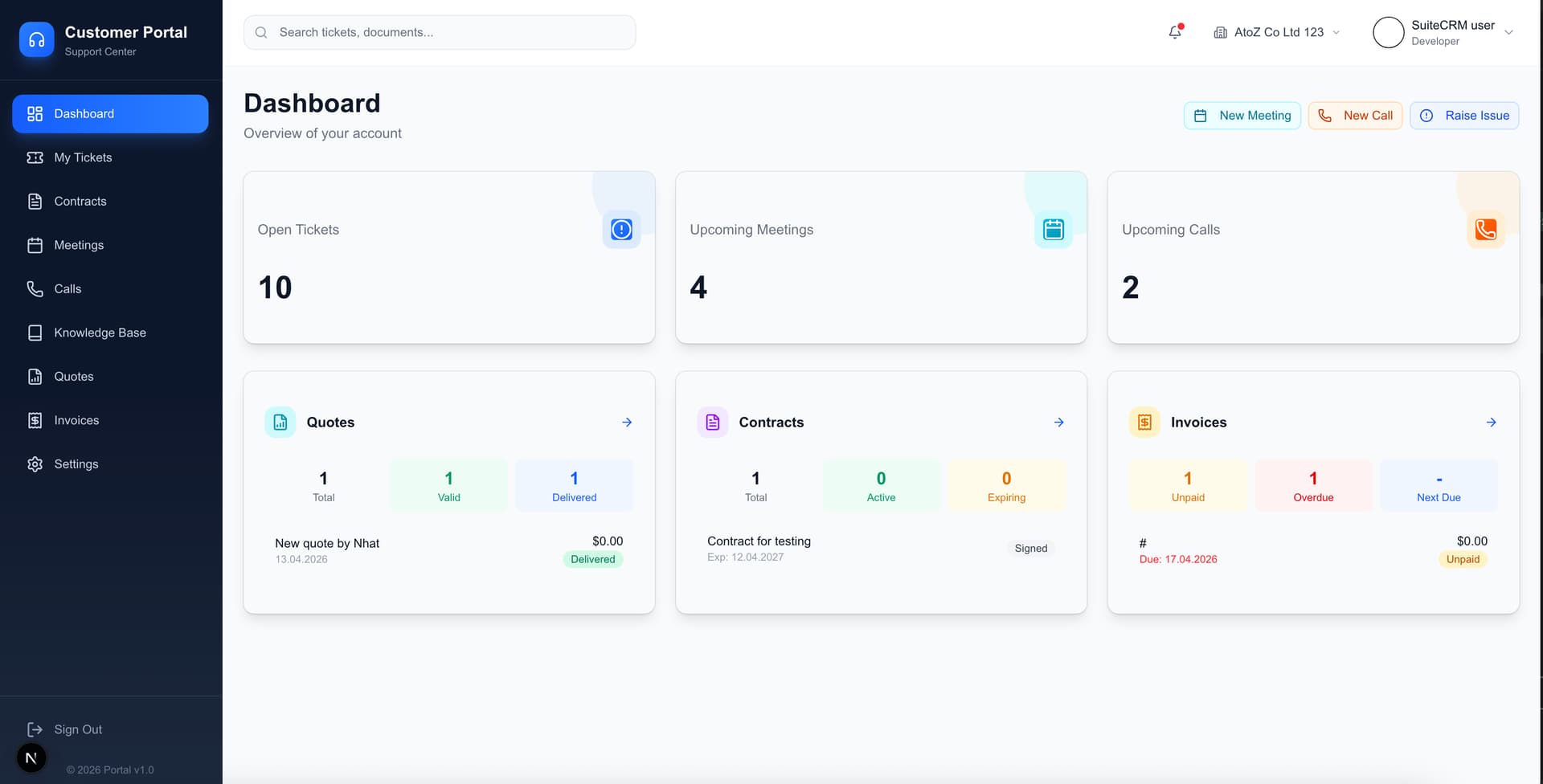Click the New Meeting button
This screenshot has width=1543, height=784.
click(x=1242, y=116)
